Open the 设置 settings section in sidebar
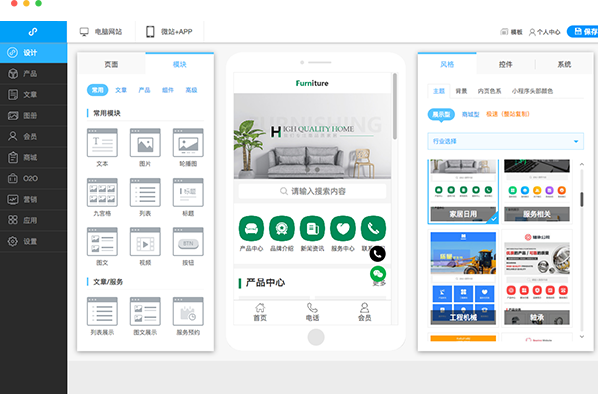This screenshot has height=394, width=598. coord(33,241)
